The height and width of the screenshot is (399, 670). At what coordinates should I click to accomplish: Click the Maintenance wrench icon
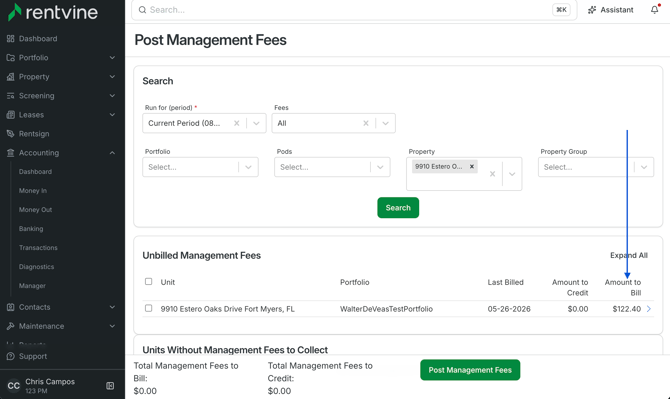pos(11,326)
